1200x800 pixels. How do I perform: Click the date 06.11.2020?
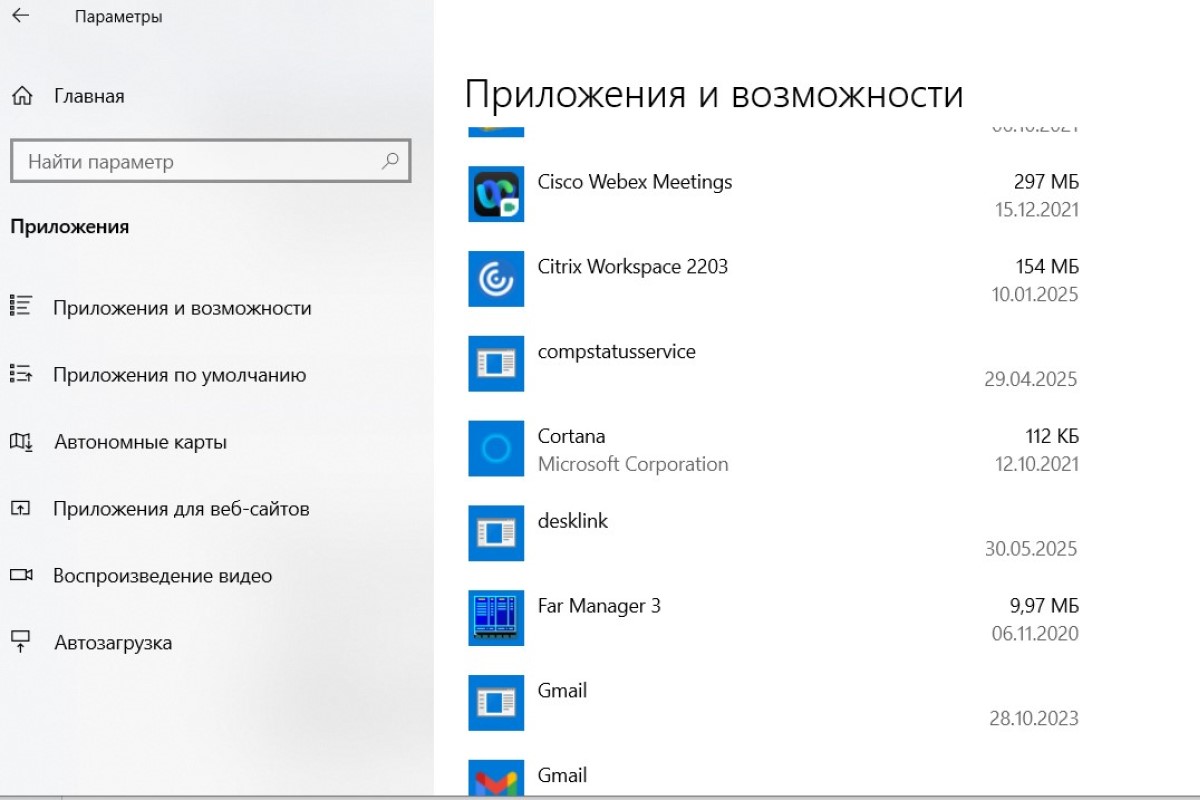click(x=1035, y=634)
